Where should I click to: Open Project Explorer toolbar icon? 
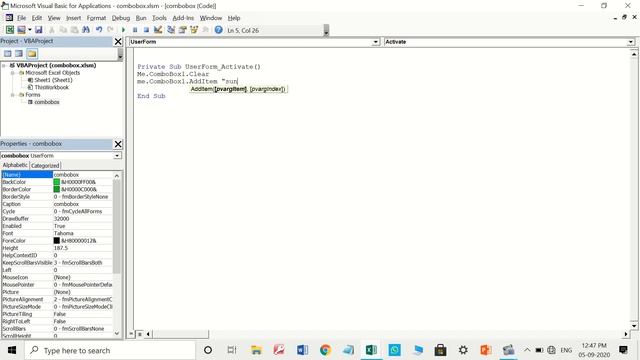[171, 30]
